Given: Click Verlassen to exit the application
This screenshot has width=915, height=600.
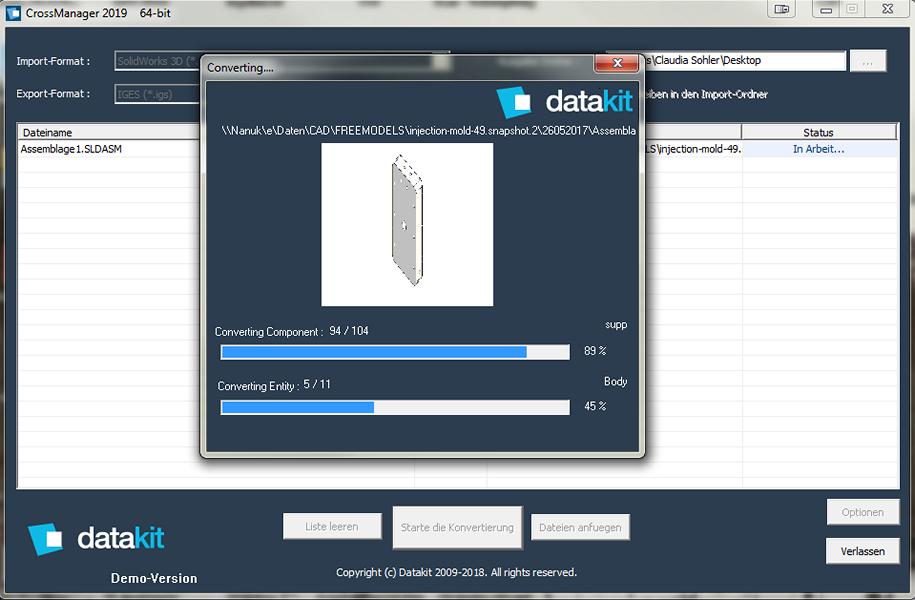Looking at the screenshot, I should click(862, 551).
